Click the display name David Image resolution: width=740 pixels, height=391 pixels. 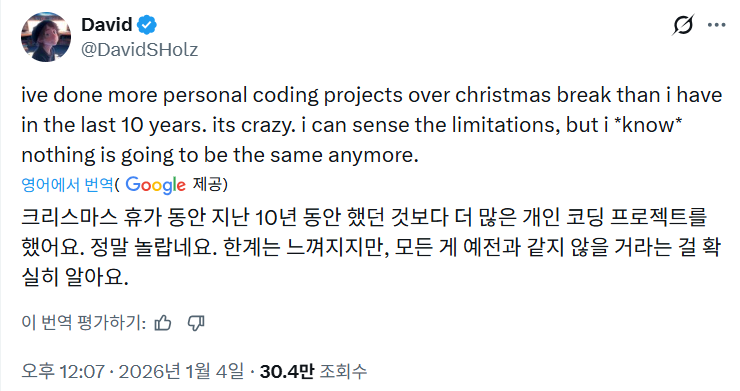pyautogui.click(x=107, y=25)
